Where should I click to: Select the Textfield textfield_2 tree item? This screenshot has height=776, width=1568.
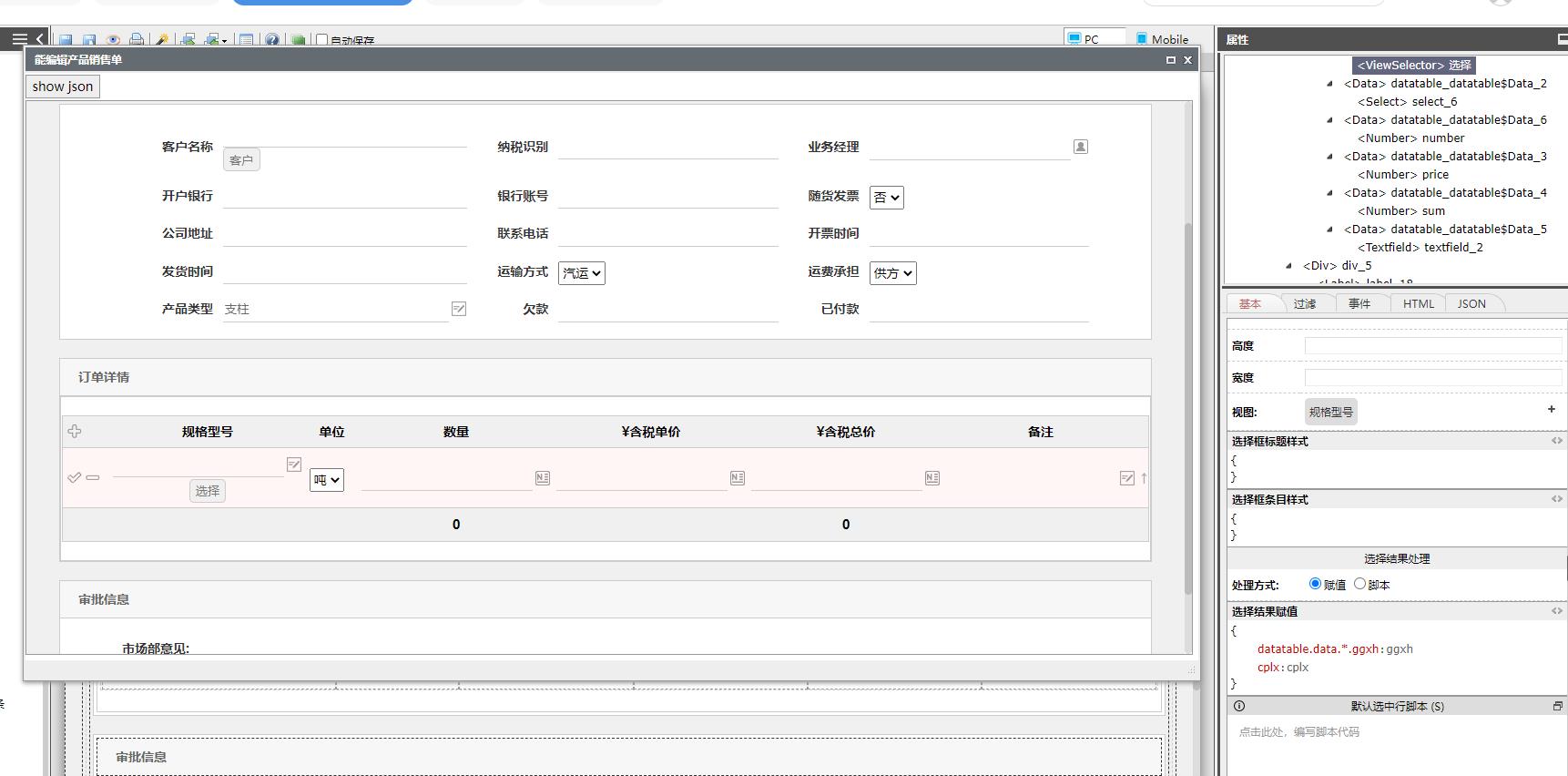point(1420,248)
